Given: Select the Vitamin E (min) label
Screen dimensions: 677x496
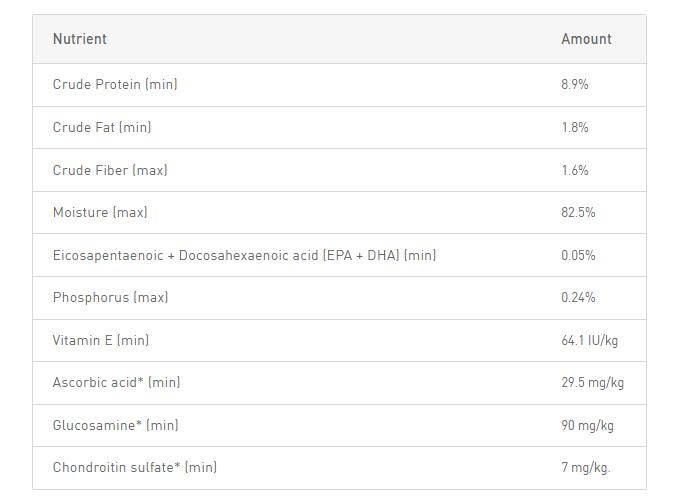Looking at the screenshot, I should tap(101, 340).
